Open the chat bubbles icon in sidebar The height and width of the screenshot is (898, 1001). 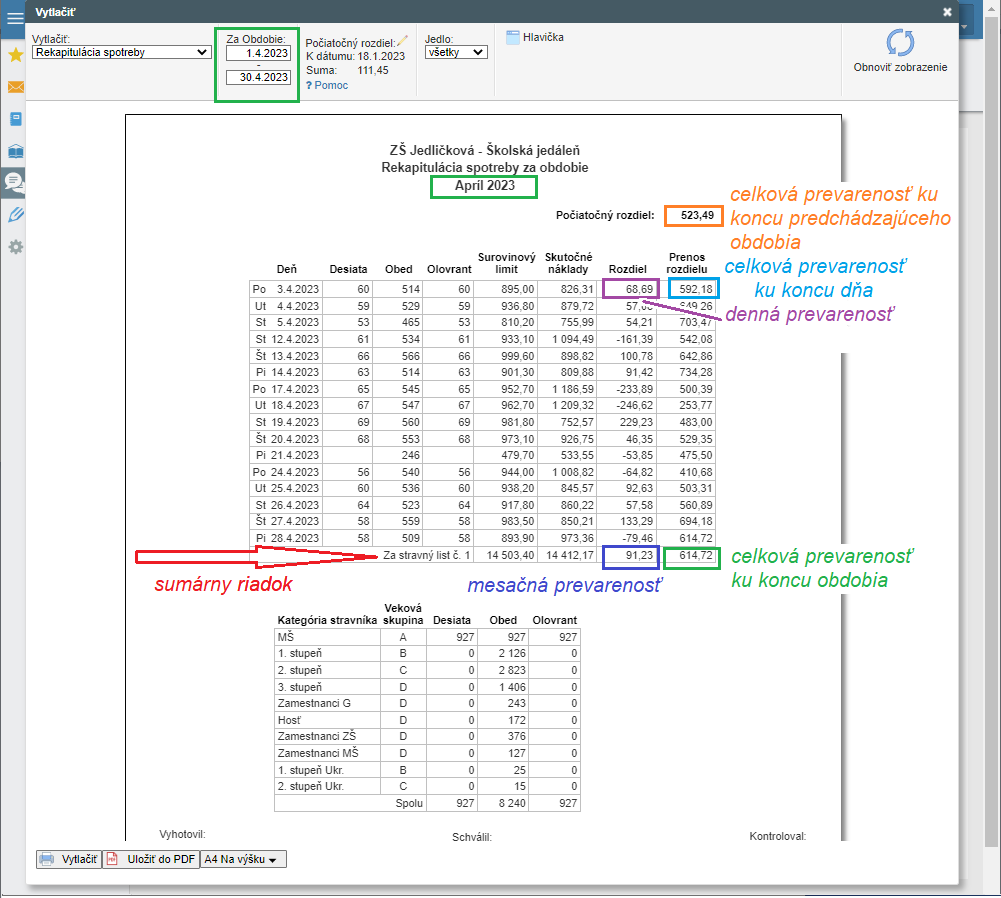(14, 183)
